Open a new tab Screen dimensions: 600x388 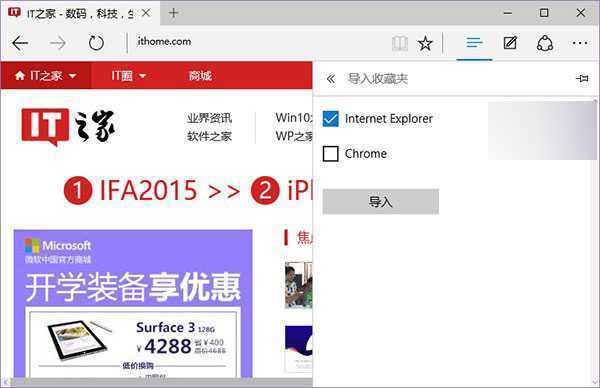(173, 13)
